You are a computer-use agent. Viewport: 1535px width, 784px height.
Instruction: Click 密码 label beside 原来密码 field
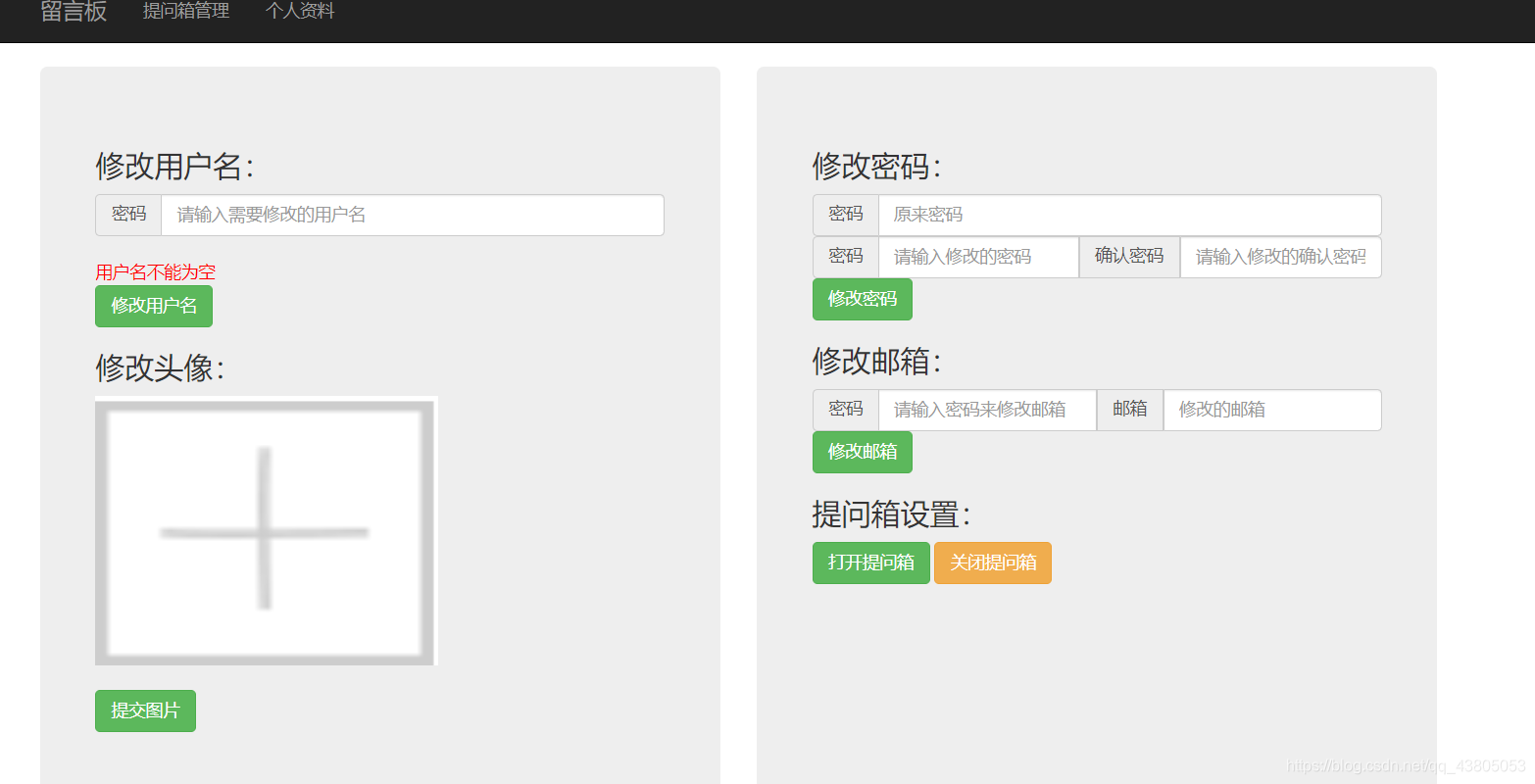tap(846, 215)
